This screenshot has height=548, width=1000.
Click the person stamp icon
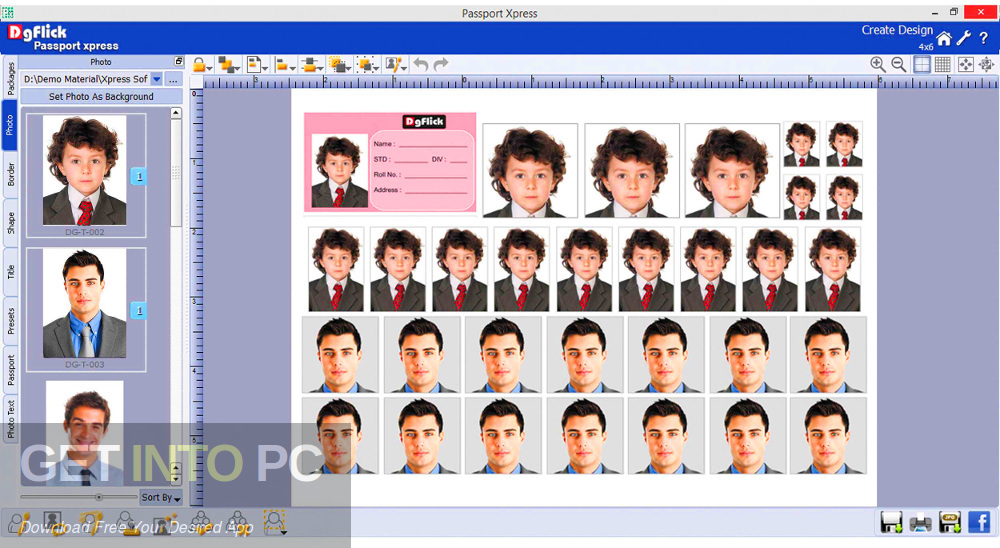click(128, 522)
